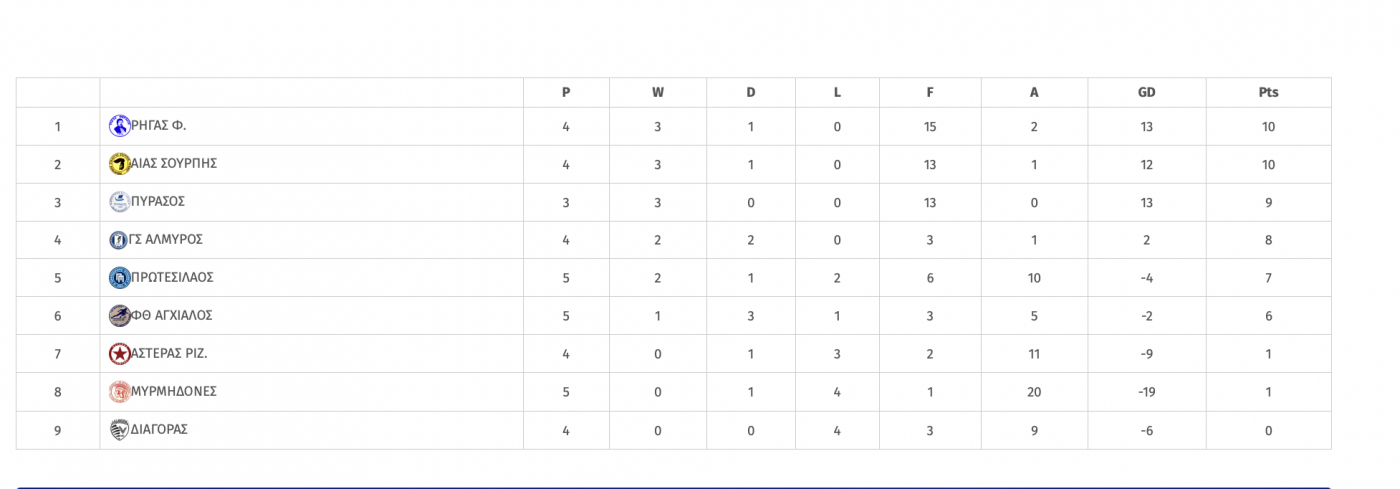The image size is (1400, 489).
Task: Click the ΡΗΓΑΣ Φ. team logo icon
Action: tap(120, 126)
